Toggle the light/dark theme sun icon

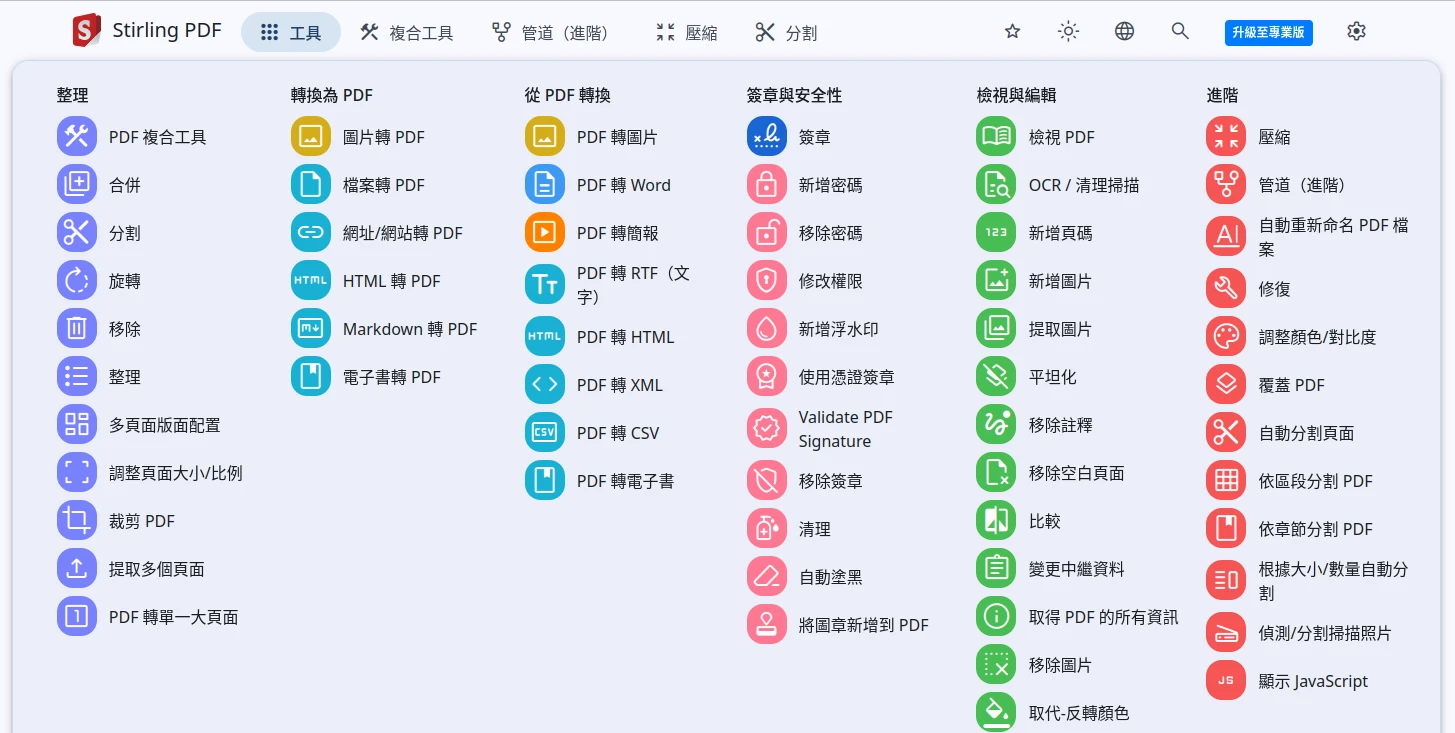pyautogui.click(x=1069, y=32)
